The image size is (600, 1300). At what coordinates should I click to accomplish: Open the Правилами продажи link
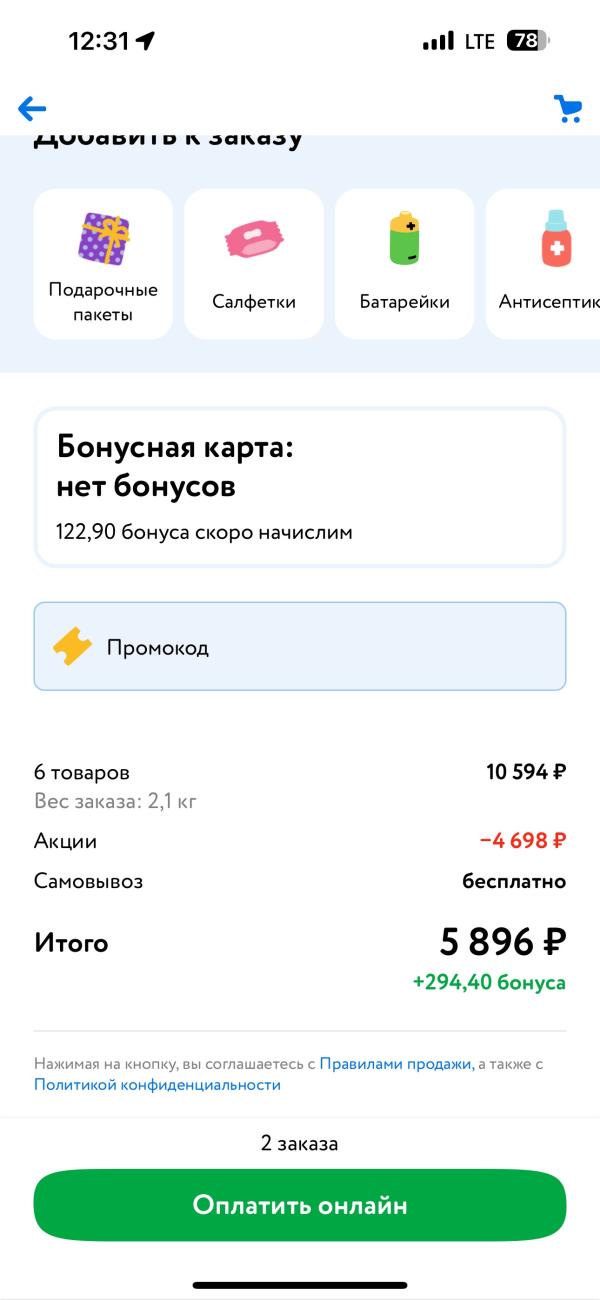[x=397, y=1064]
